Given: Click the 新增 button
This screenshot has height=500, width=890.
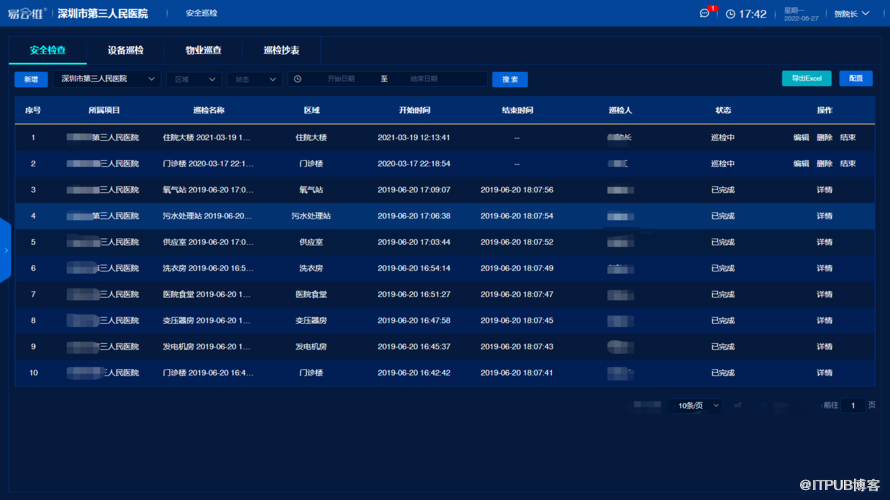Looking at the screenshot, I should point(31,79).
